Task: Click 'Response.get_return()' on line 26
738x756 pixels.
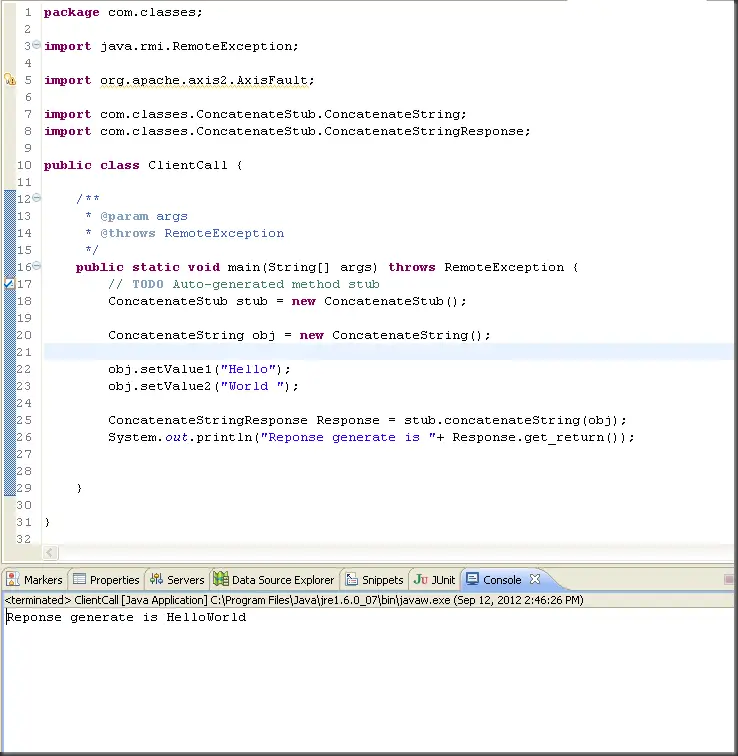Action: click(537, 437)
